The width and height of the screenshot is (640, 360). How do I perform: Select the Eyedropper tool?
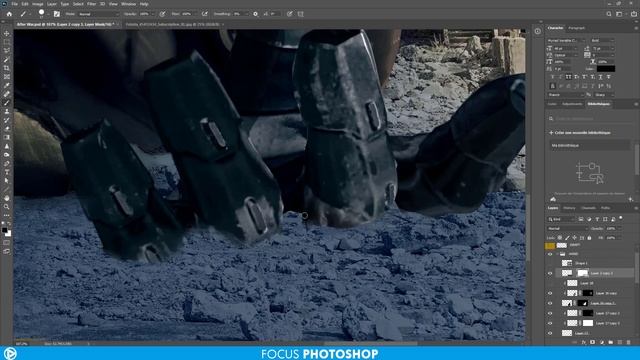(7, 85)
